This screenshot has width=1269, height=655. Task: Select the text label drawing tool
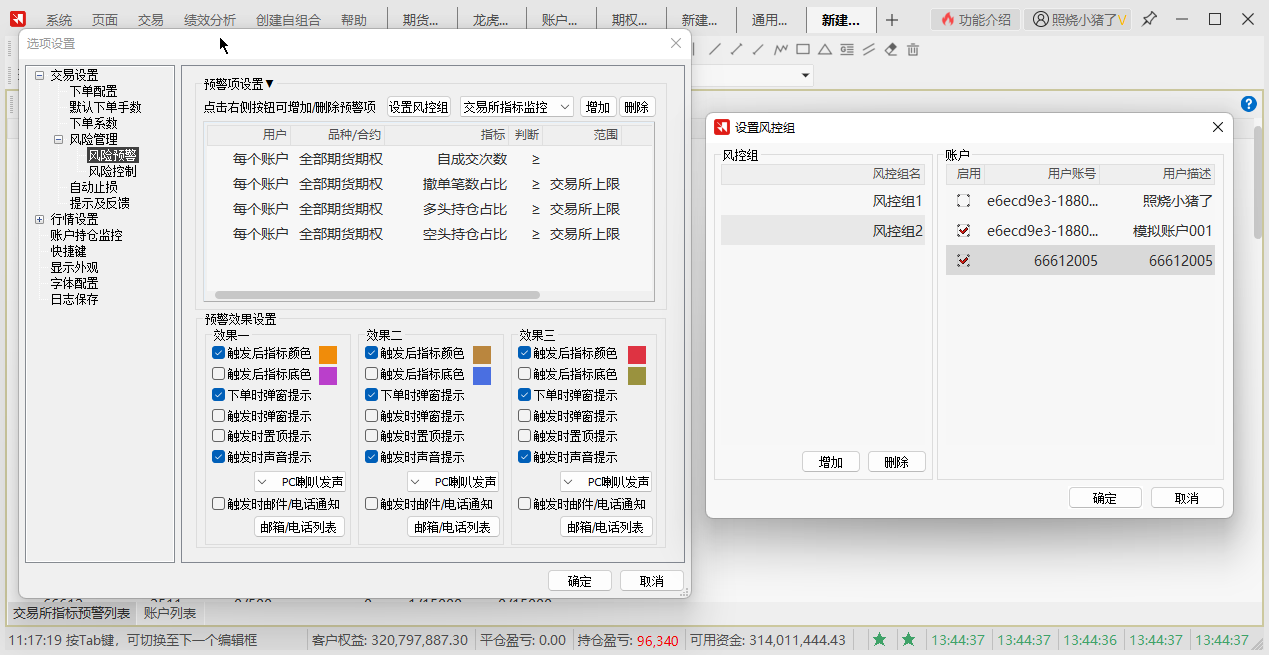(847, 49)
